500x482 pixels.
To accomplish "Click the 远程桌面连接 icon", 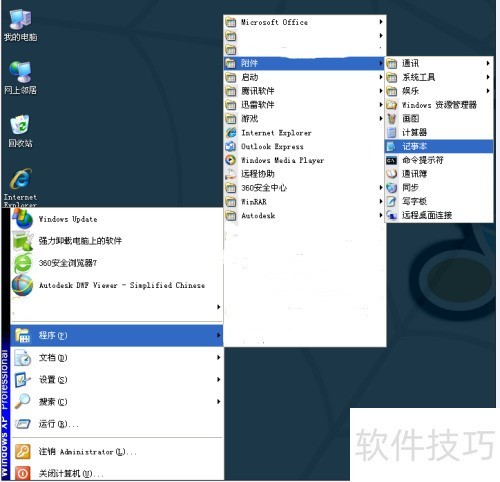I will click(x=392, y=215).
